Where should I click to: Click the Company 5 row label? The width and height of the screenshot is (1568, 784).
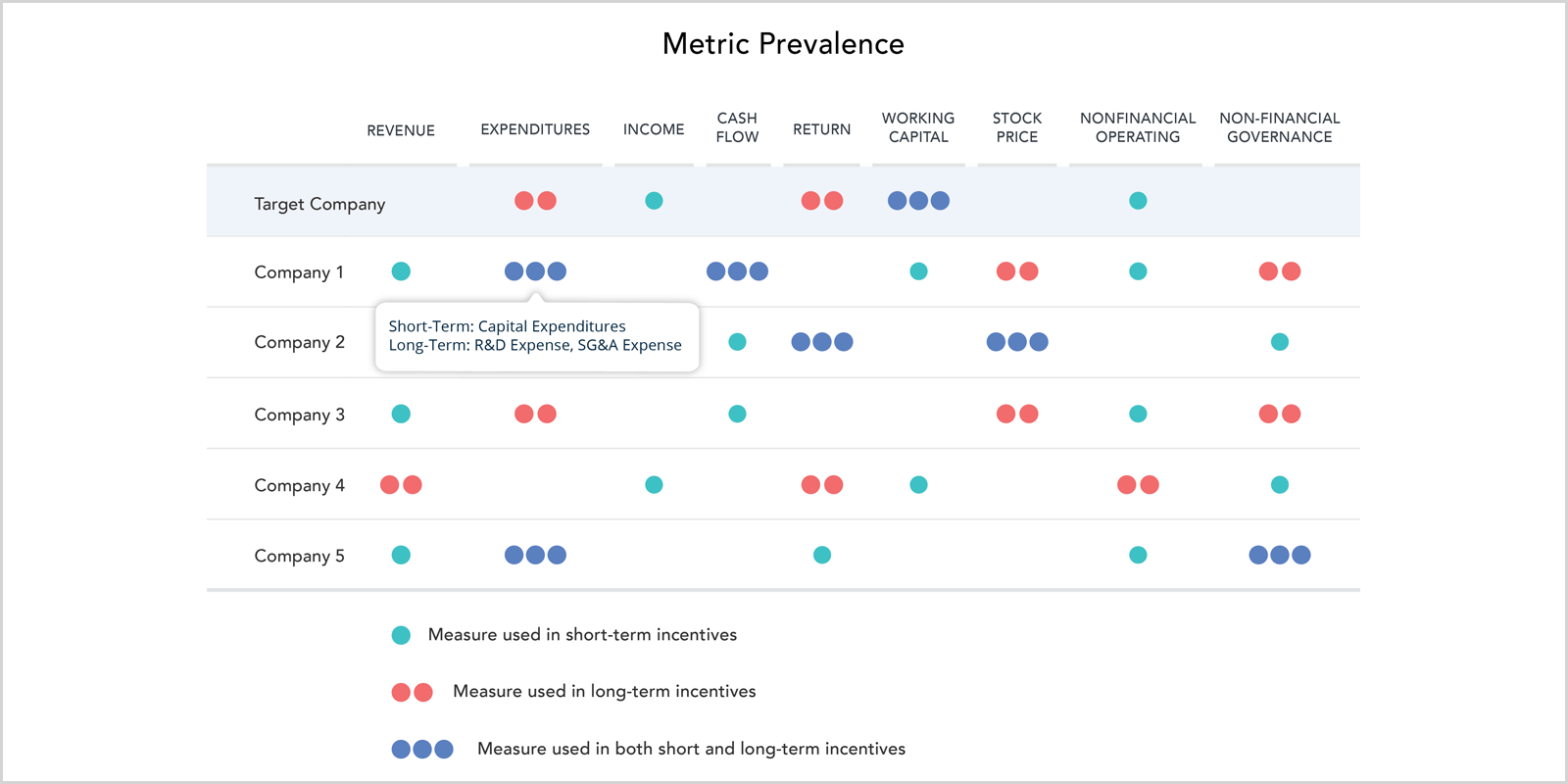(x=299, y=556)
